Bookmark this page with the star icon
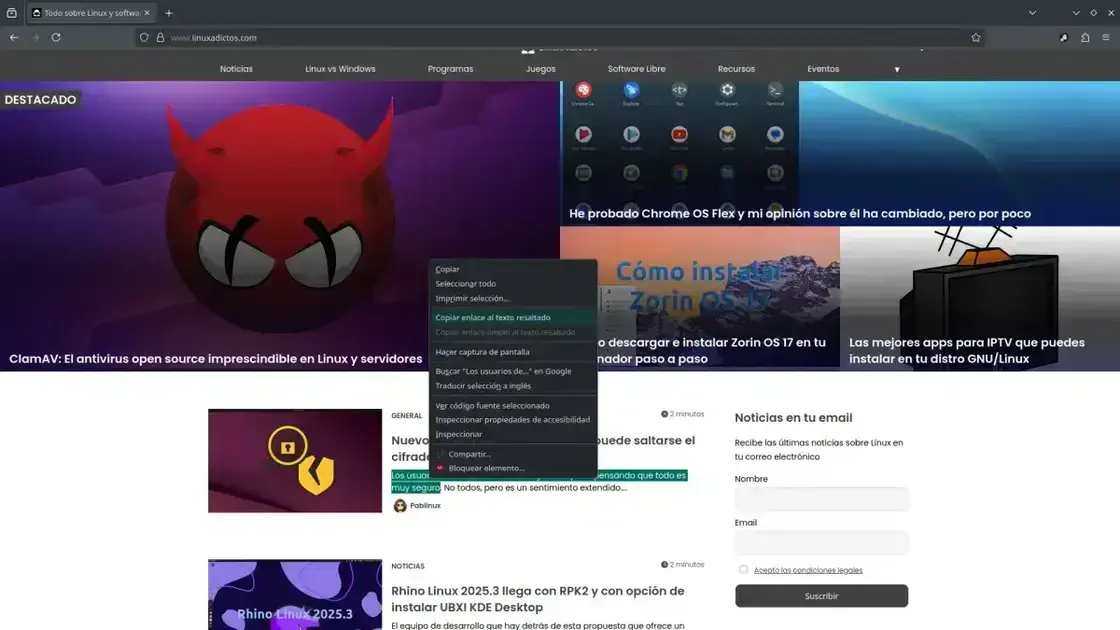Viewport: 1120px width, 630px height. click(976, 38)
